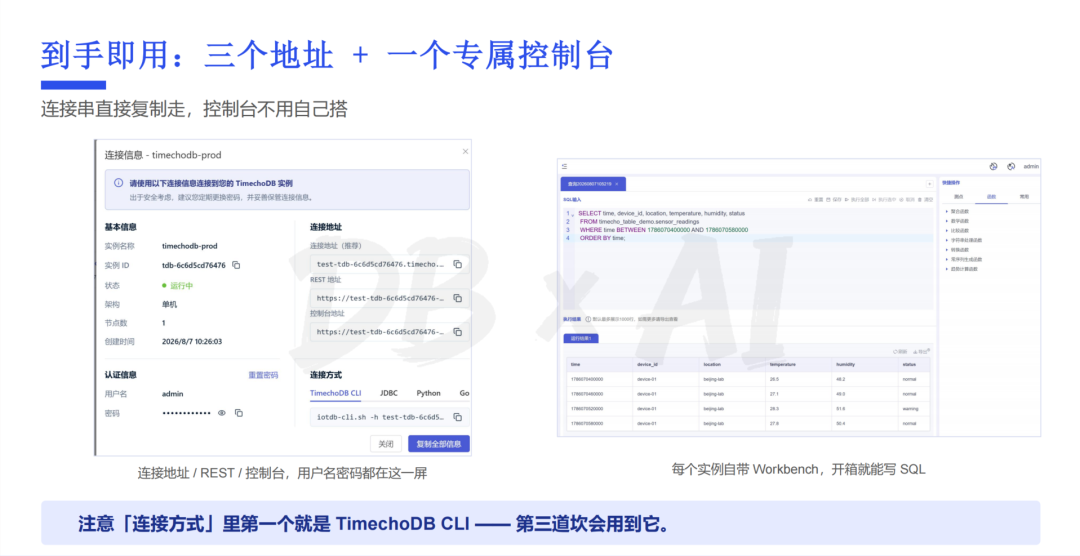1080x556 pixels.
Task: Select the 运行结果1 result tab
Action: (x=581, y=339)
